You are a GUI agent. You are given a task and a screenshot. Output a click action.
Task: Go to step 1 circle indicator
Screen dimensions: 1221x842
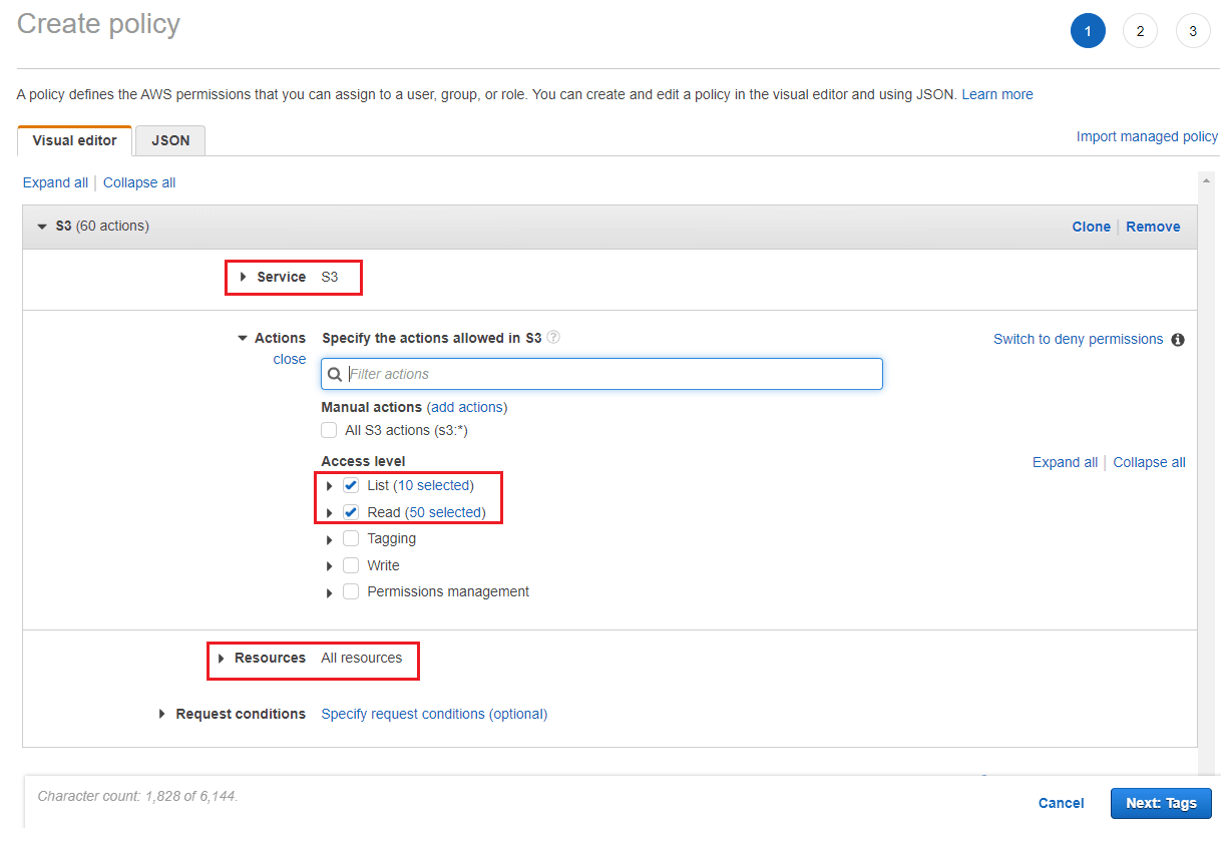pyautogui.click(x=1087, y=31)
